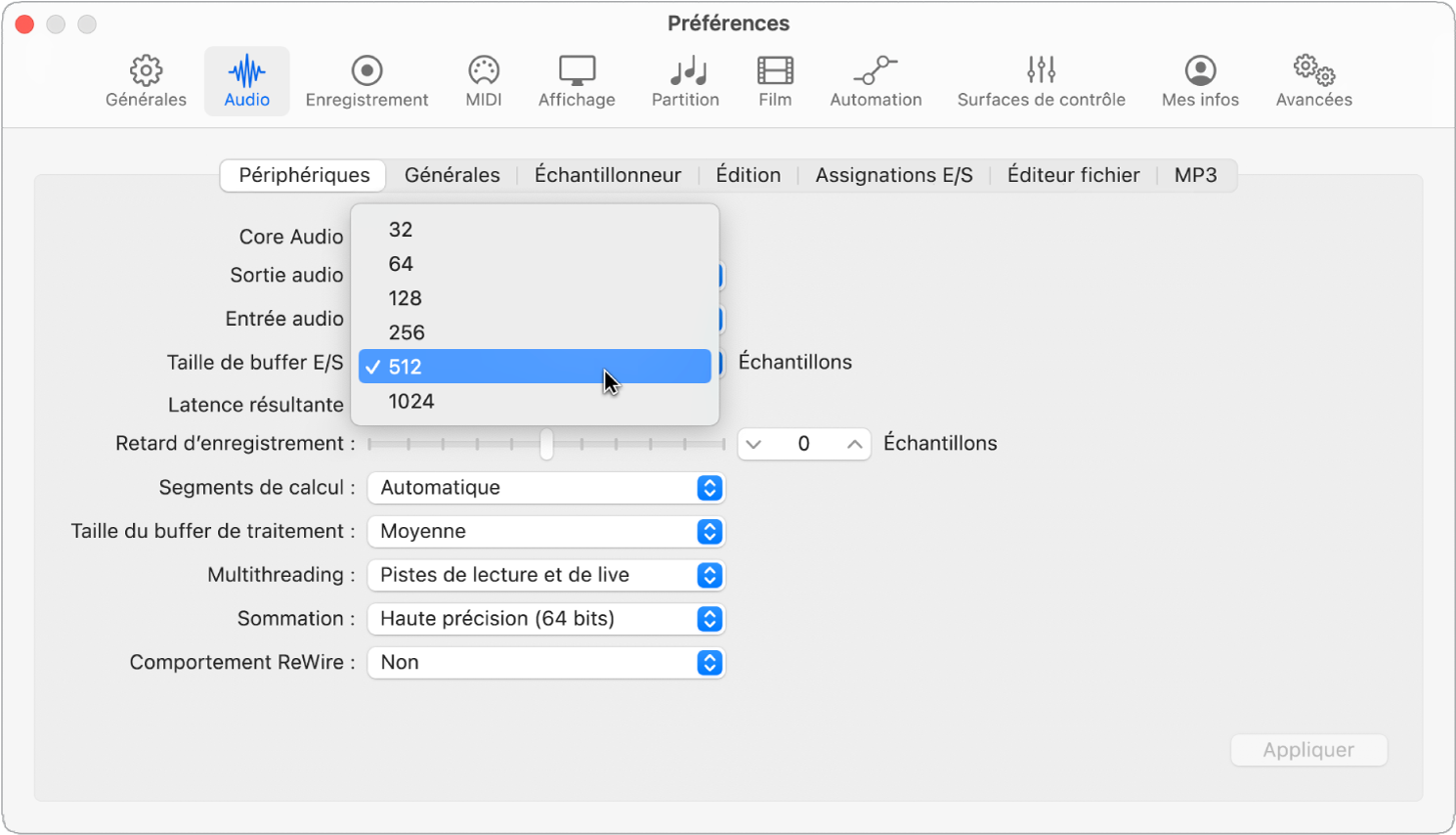The height and width of the screenshot is (835, 1456).
Task: Switch to the Générales sub-tab
Action: click(452, 175)
